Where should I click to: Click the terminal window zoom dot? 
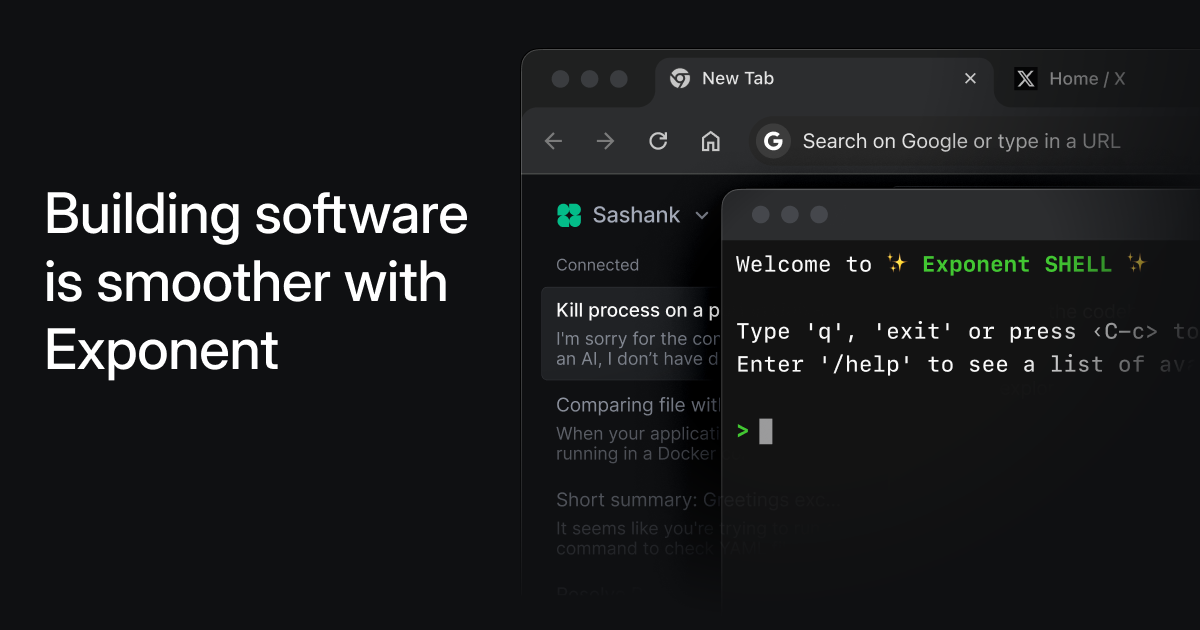[818, 214]
